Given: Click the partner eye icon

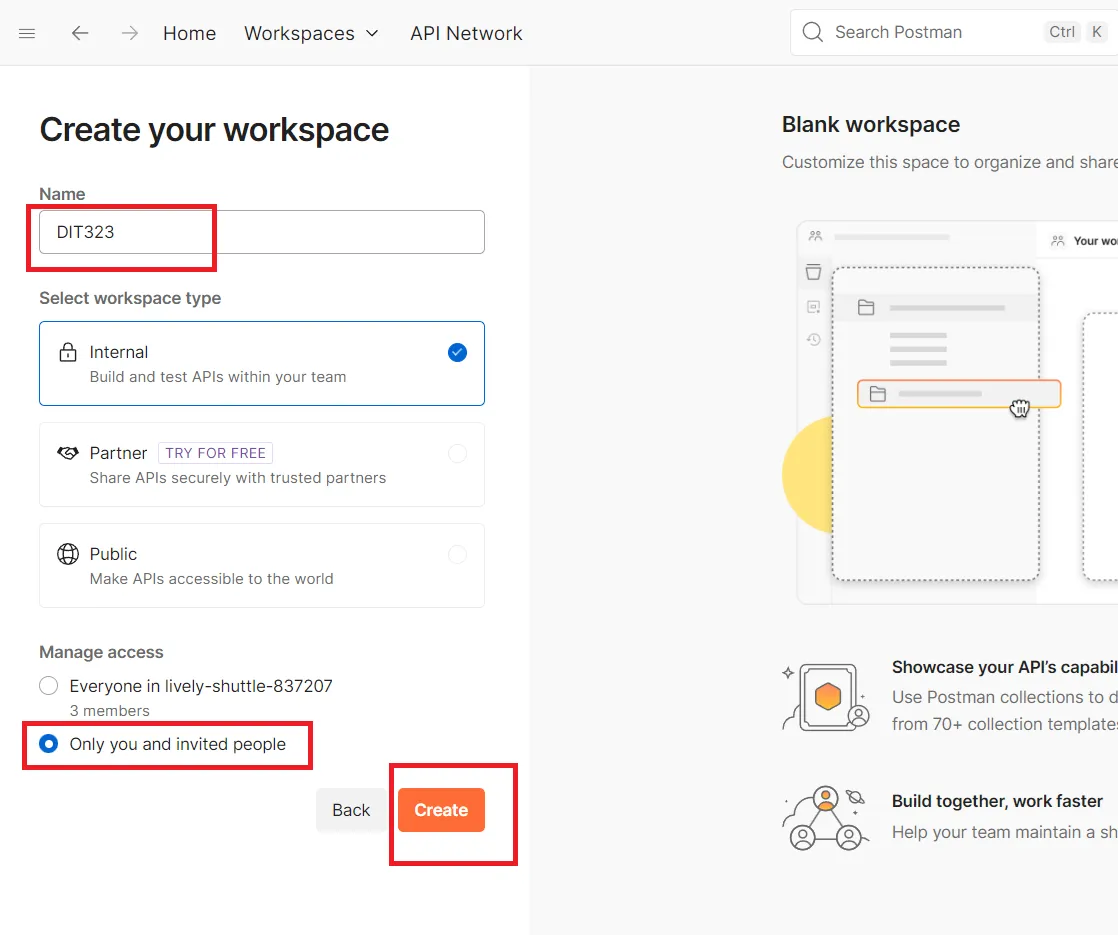Looking at the screenshot, I should (67, 452).
